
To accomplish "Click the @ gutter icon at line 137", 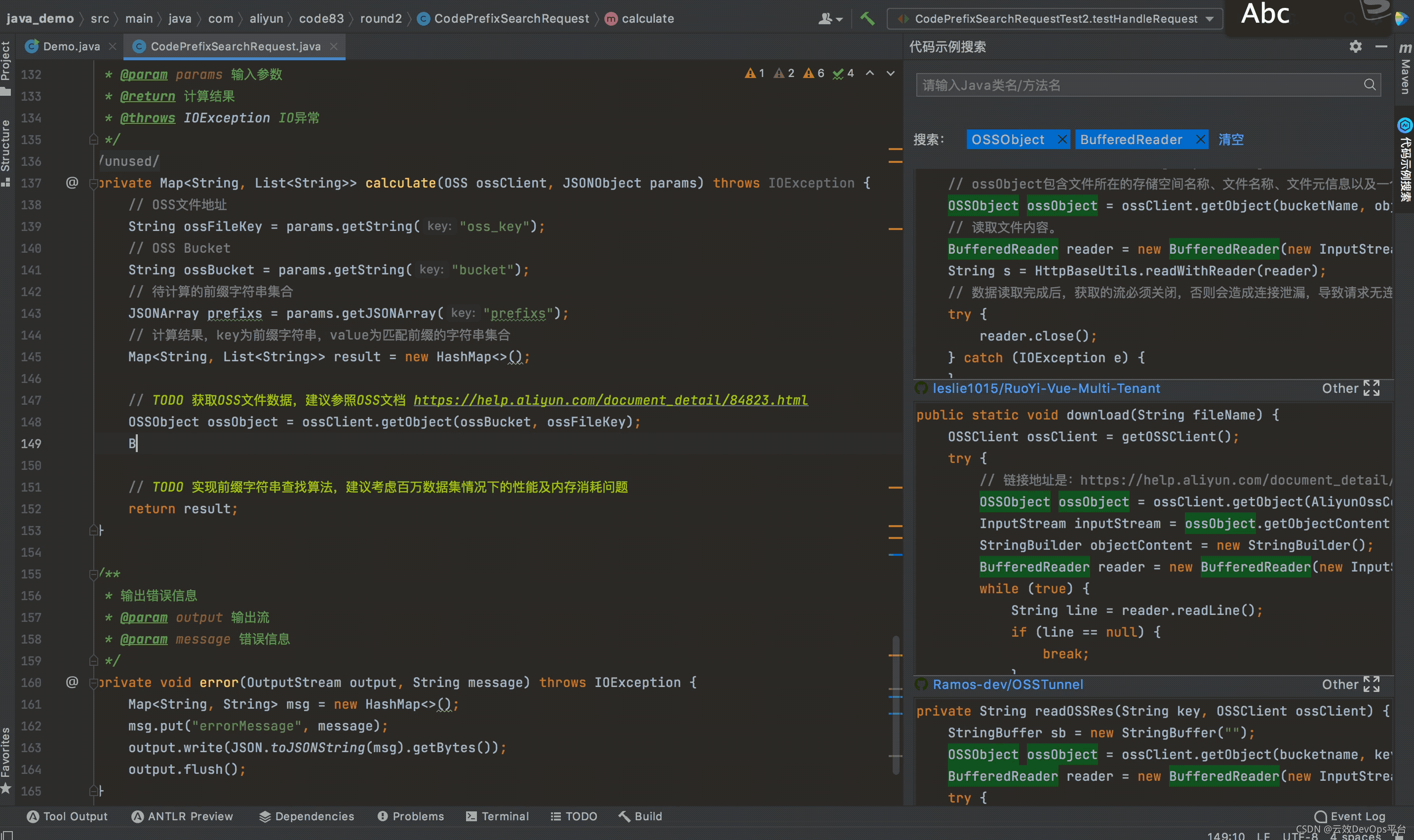I will [x=72, y=183].
